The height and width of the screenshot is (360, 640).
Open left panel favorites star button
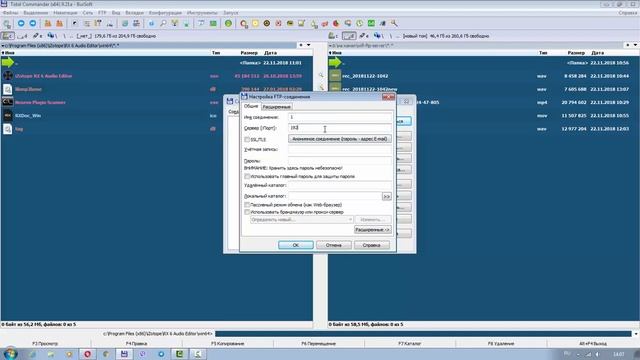pyautogui.click(x=301, y=45)
